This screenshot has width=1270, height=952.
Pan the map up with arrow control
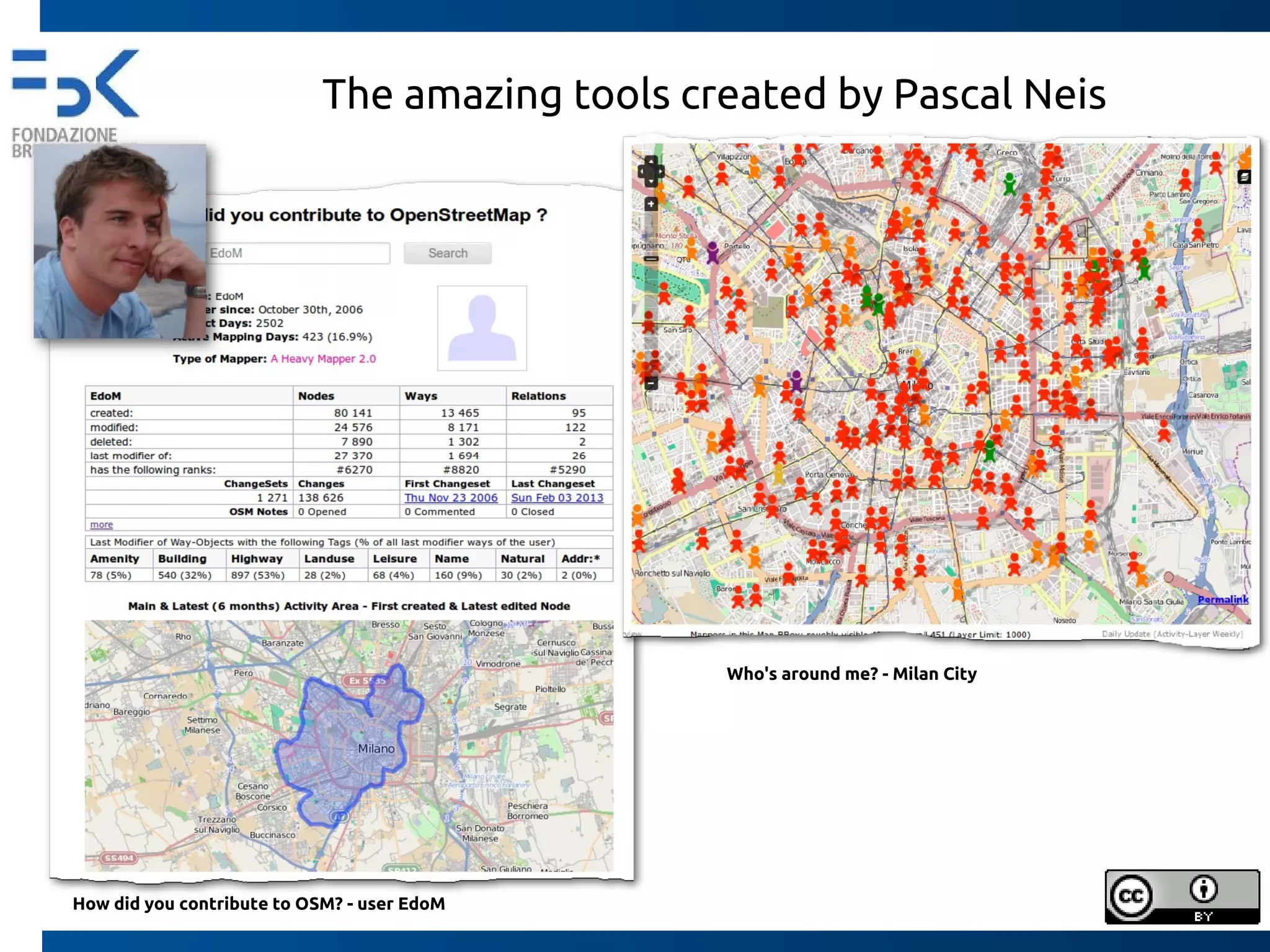click(x=651, y=161)
